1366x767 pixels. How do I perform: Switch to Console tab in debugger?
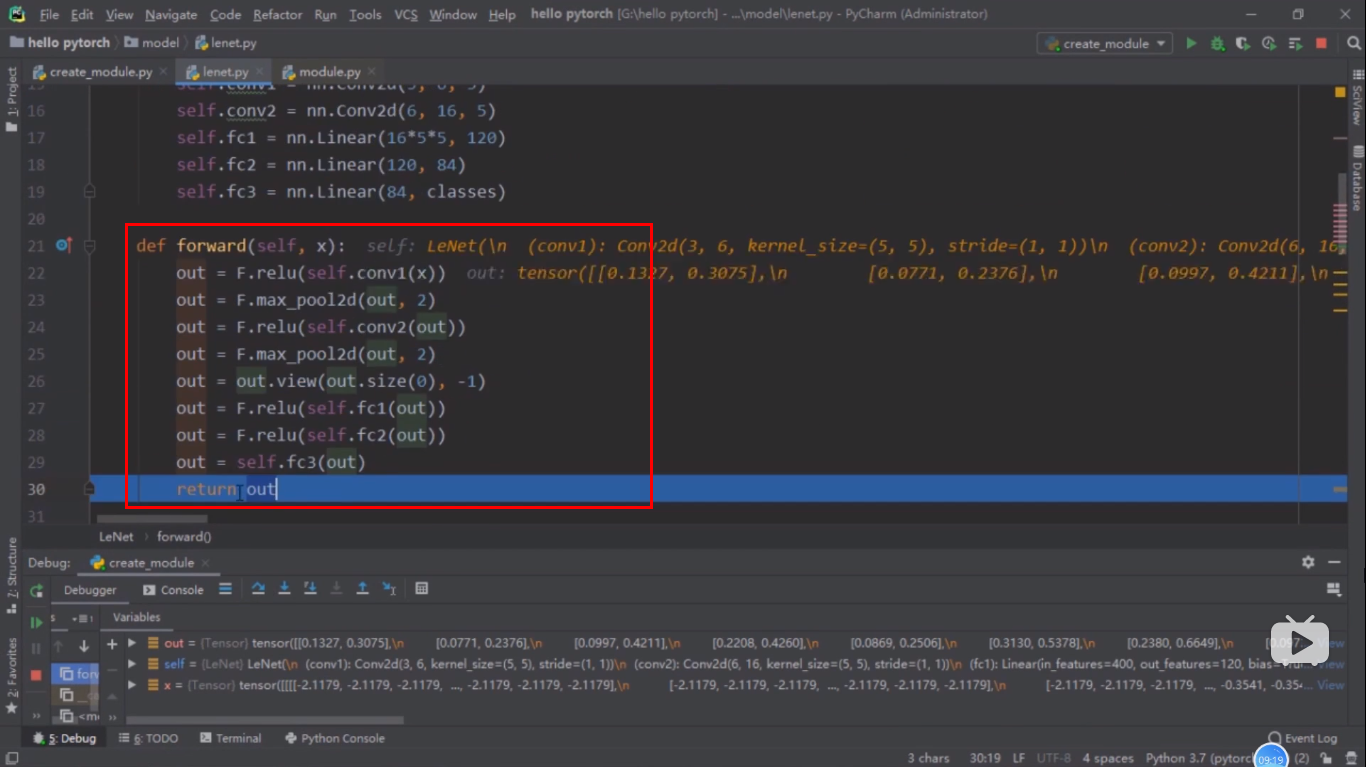coord(173,590)
